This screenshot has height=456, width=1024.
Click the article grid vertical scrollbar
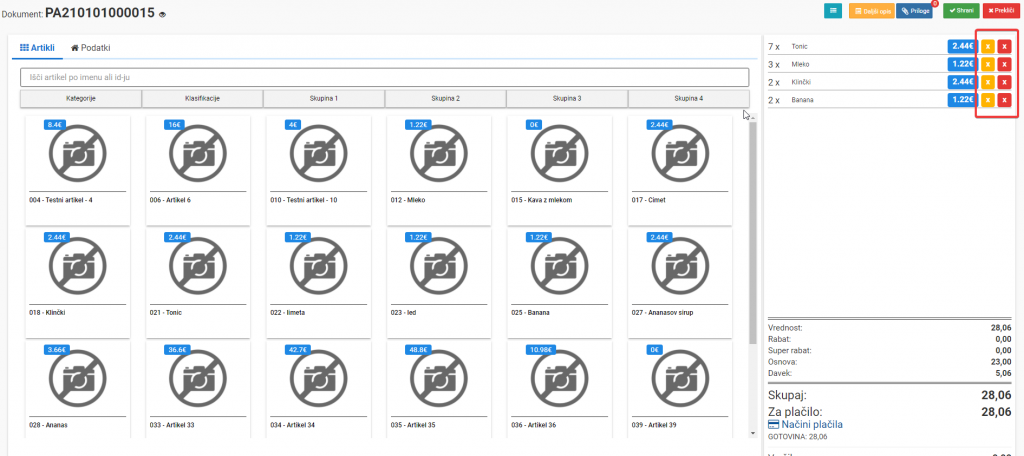click(x=753, y=232)
